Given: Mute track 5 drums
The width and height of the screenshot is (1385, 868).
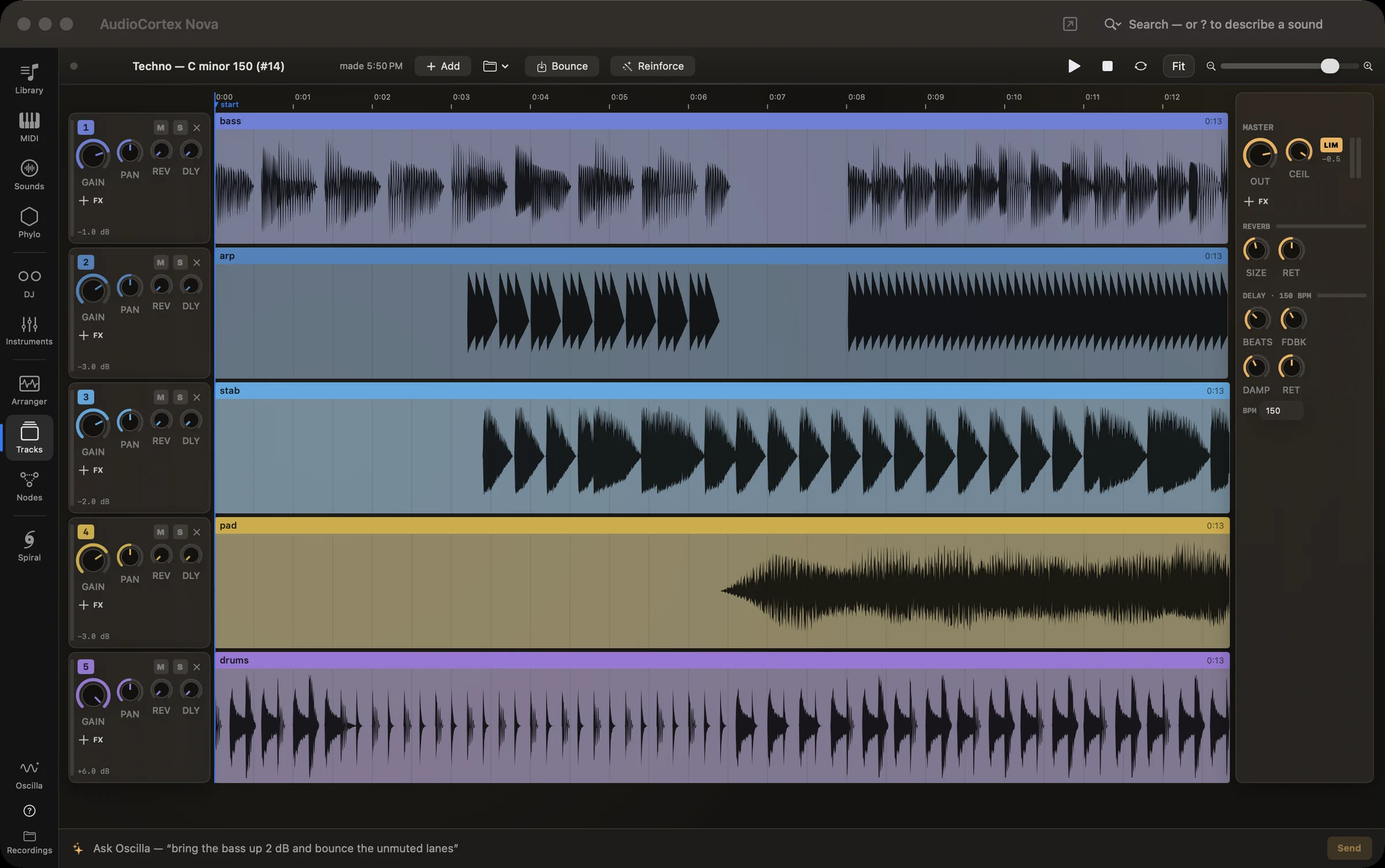Looking at the screenshot, I should pos(160,667).
